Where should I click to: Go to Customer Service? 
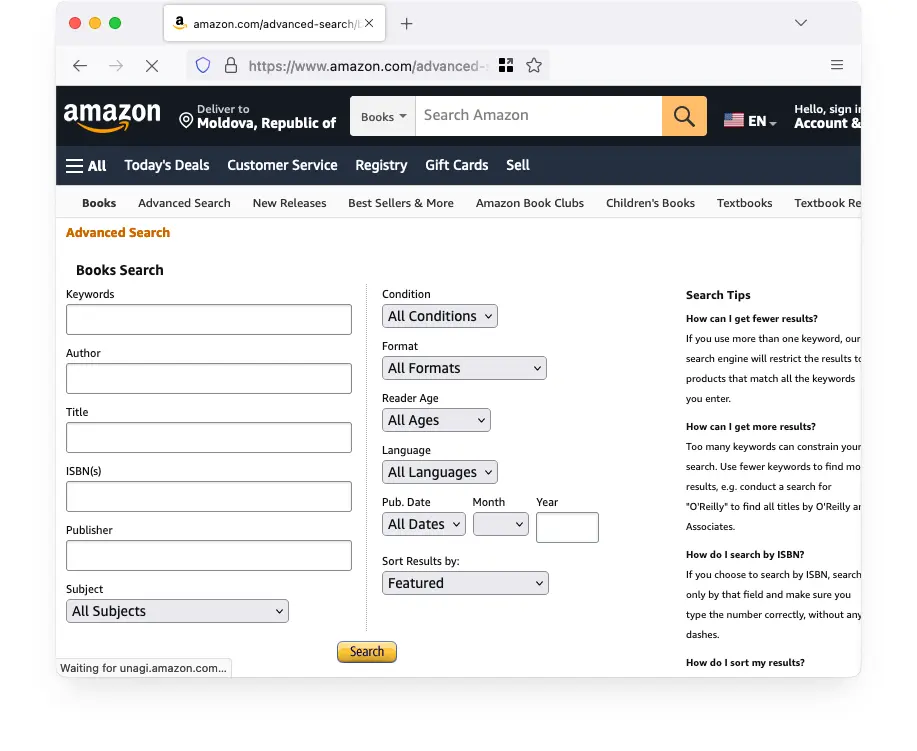(282, 166)
